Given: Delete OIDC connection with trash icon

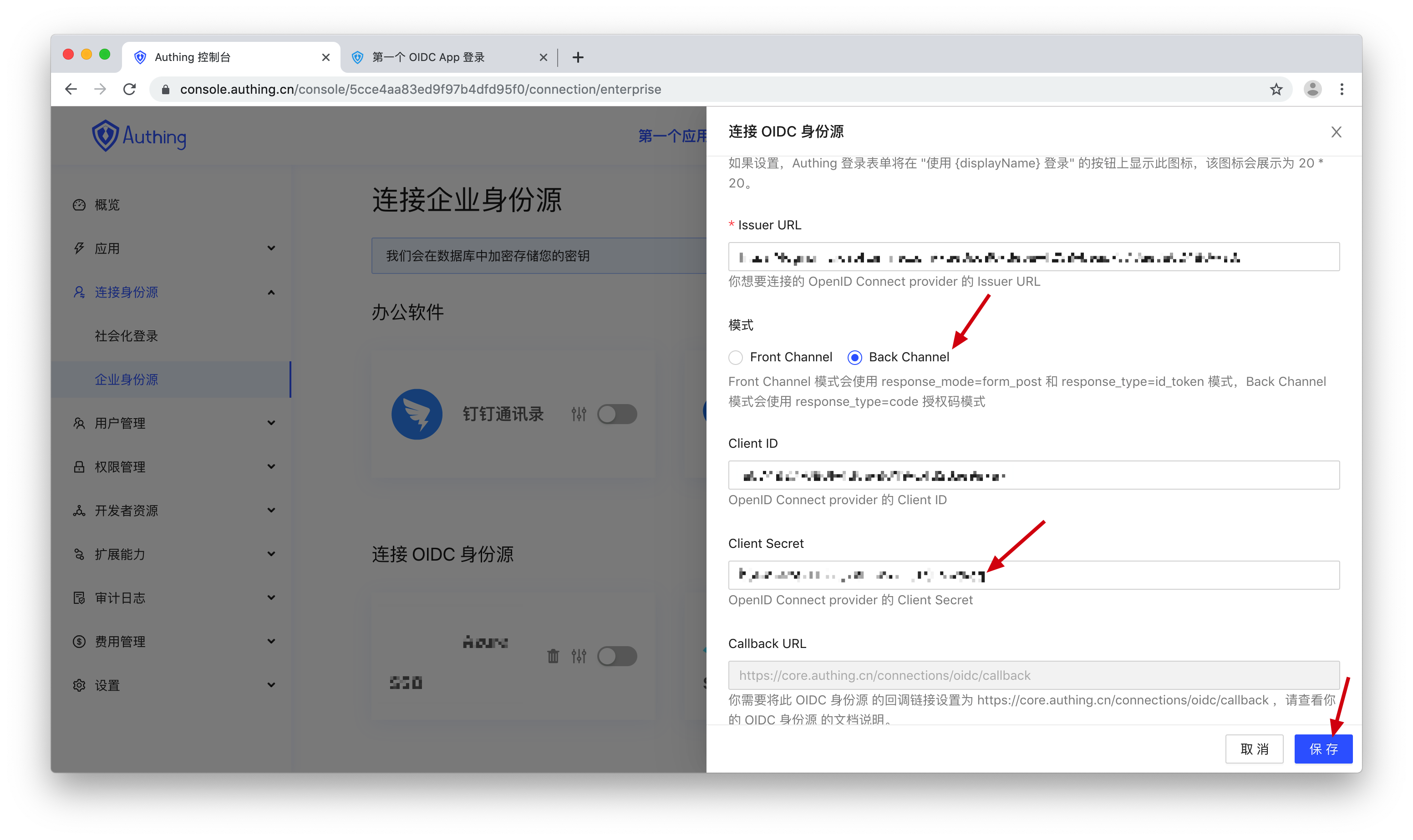Looking at the screenshot, I should pos(553,656).
